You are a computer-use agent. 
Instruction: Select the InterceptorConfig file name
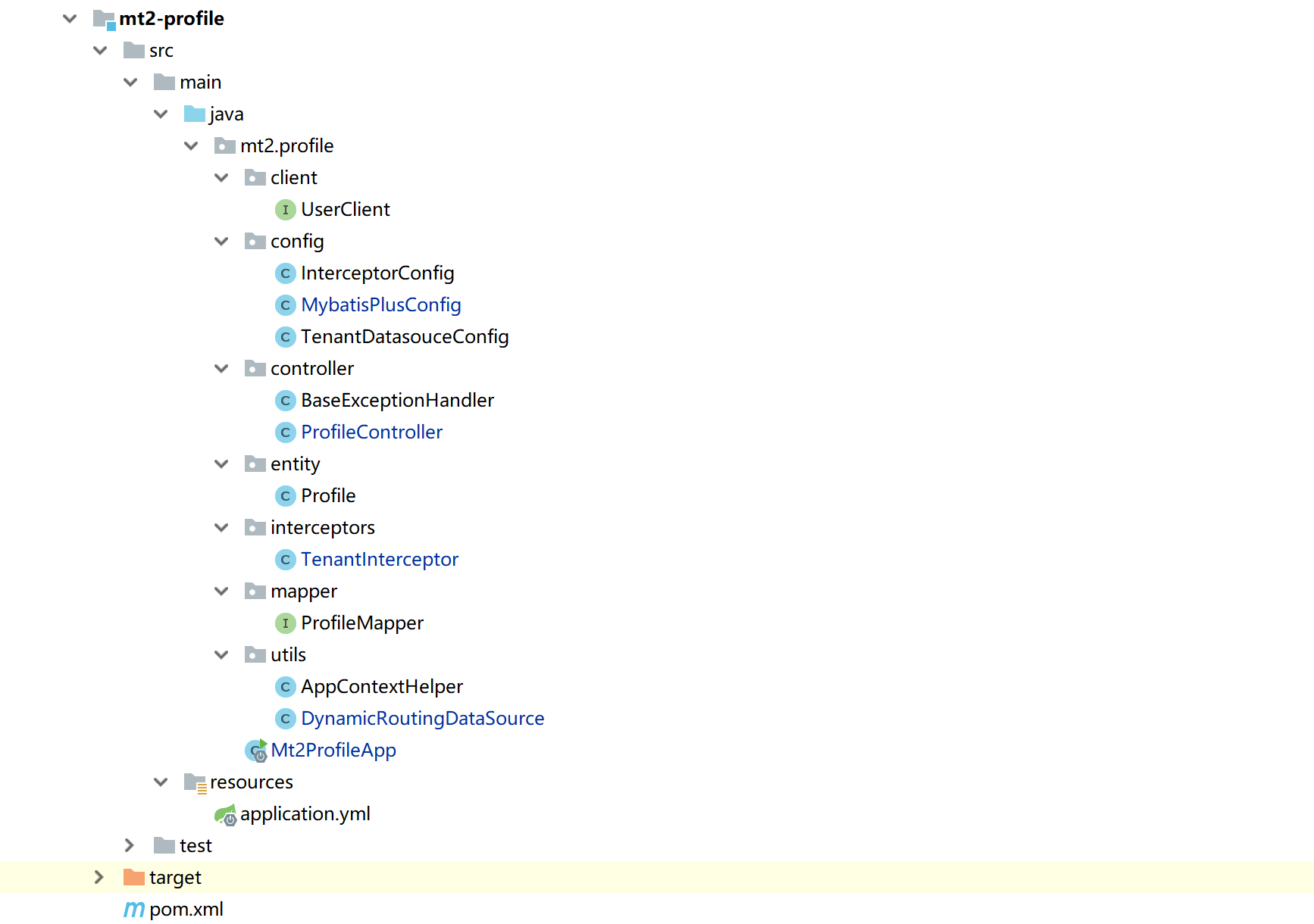click(x=377, y=273)
